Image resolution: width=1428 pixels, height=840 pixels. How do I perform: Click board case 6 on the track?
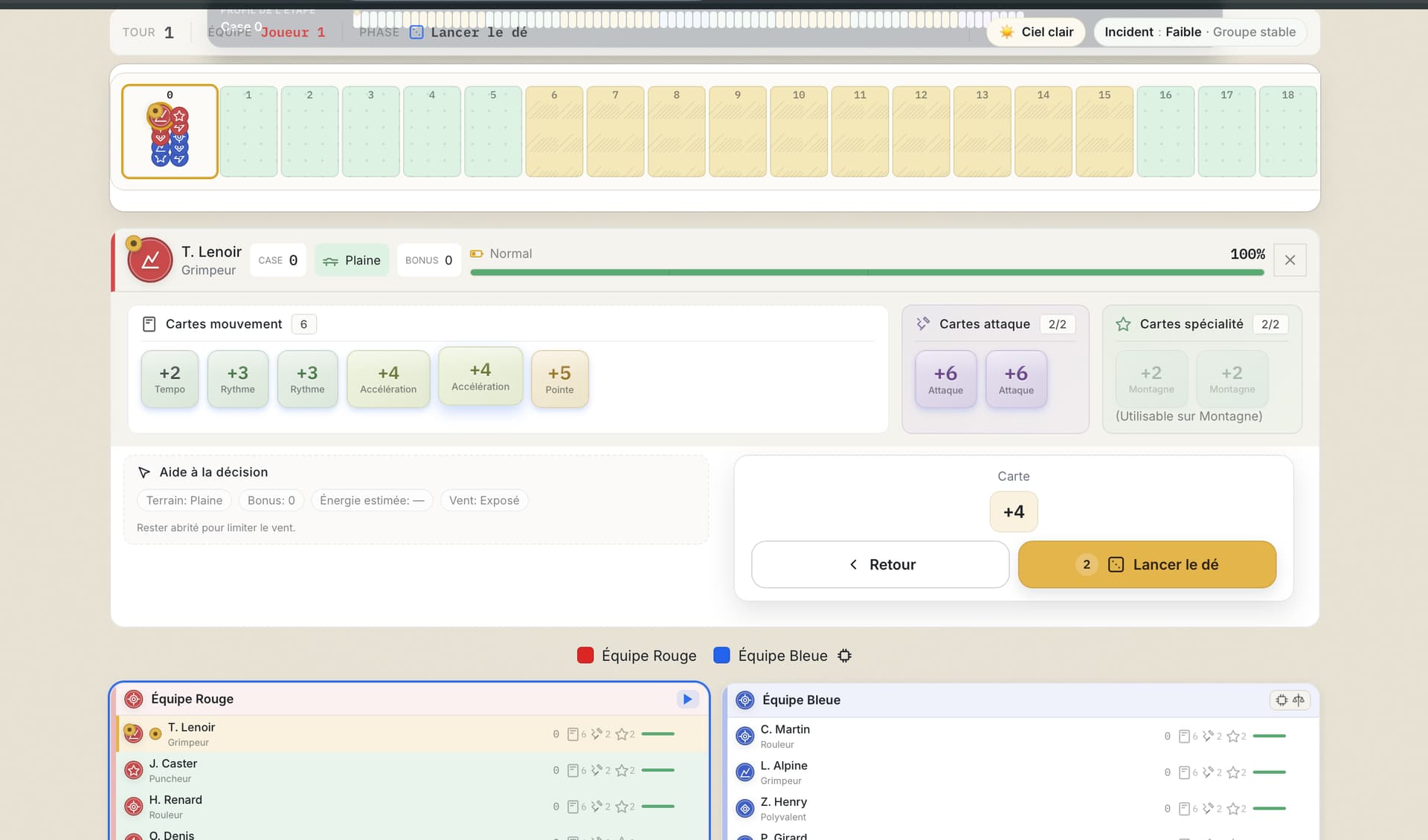tap(554, 132)
